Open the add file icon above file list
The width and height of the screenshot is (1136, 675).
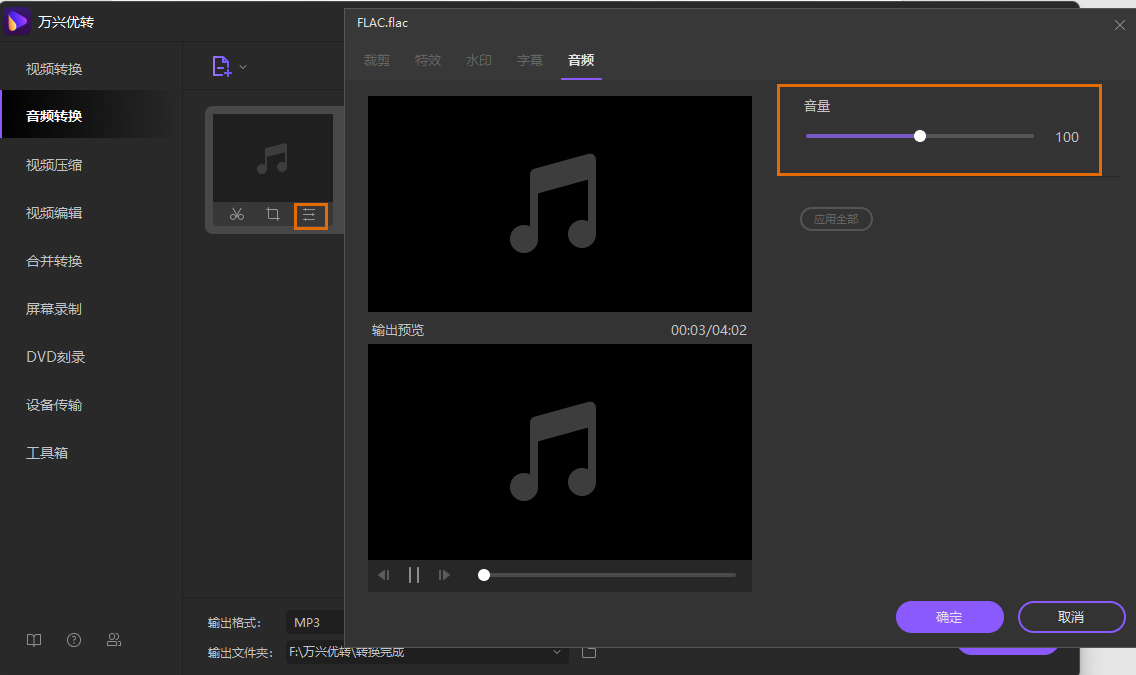tap(224, 65)
